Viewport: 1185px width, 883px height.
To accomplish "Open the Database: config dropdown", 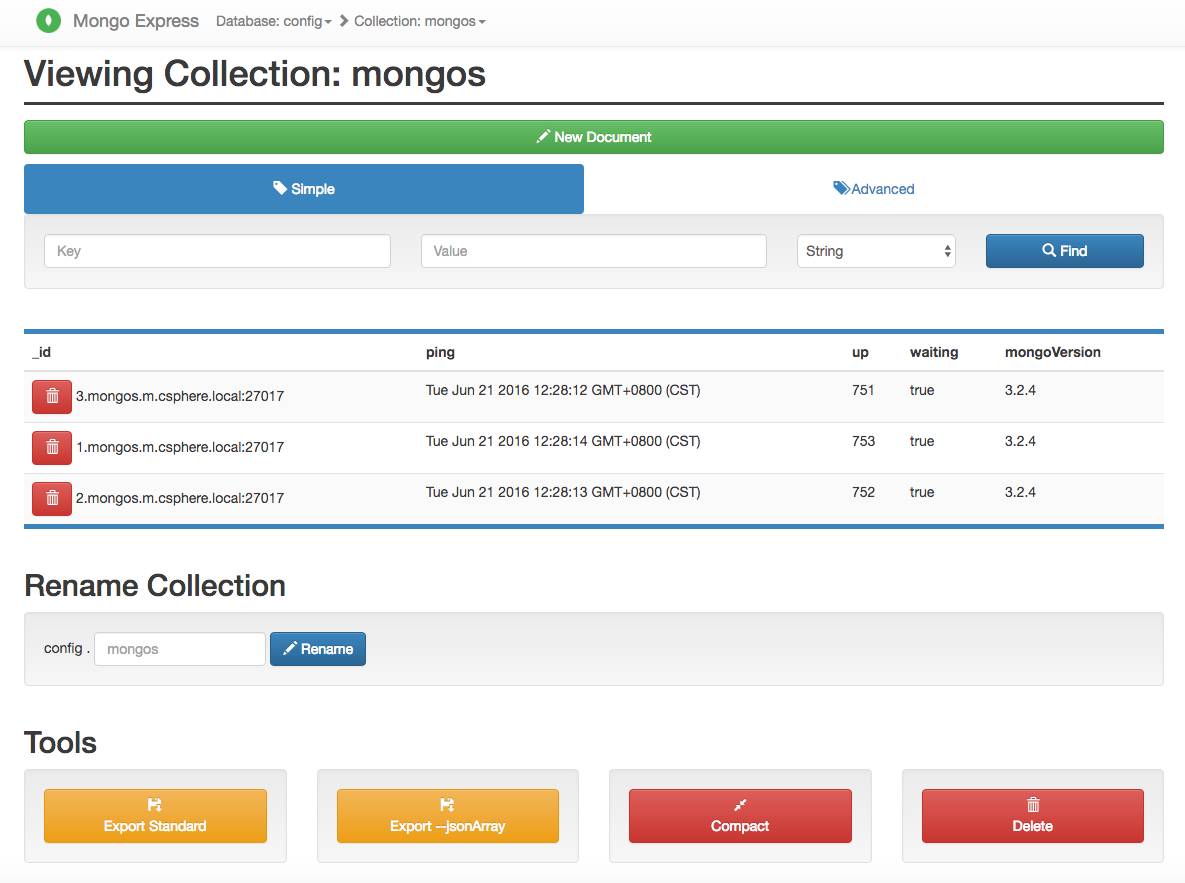I will pos(273,20).
